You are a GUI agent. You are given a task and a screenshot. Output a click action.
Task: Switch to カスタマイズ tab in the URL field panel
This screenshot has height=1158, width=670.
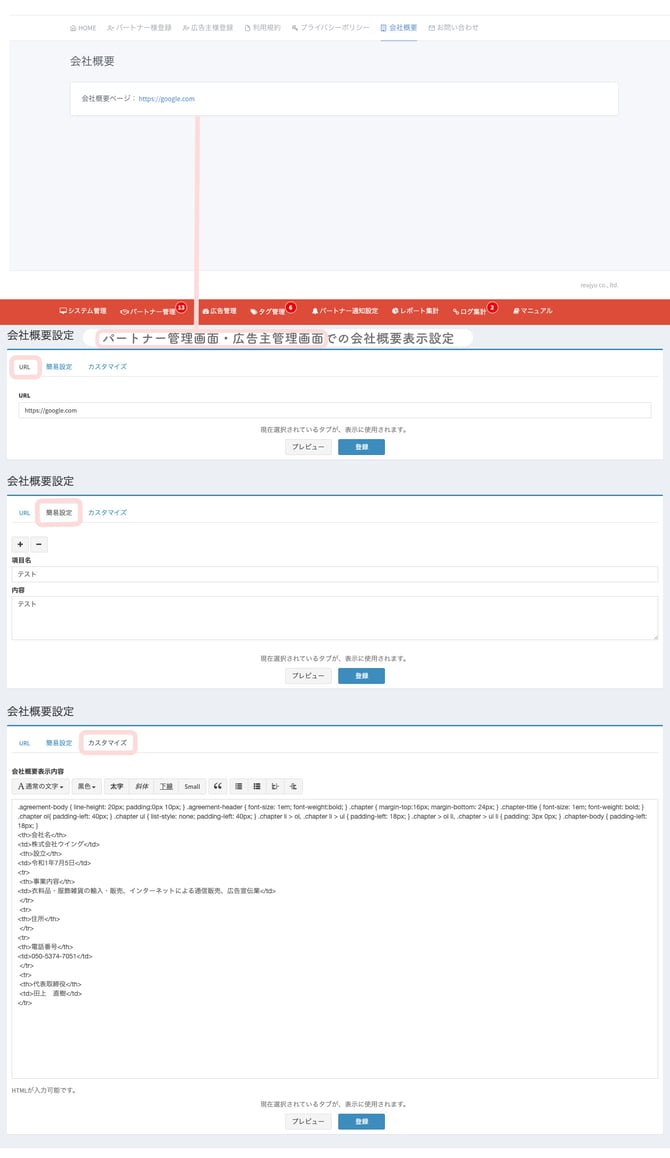point(107,367)
